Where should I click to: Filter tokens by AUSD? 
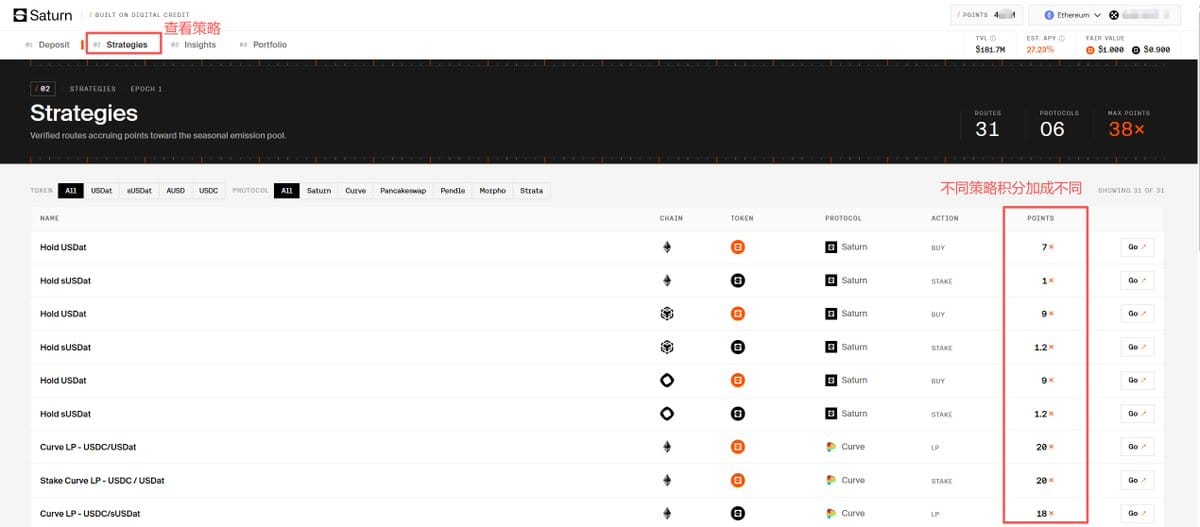[175, 190]
